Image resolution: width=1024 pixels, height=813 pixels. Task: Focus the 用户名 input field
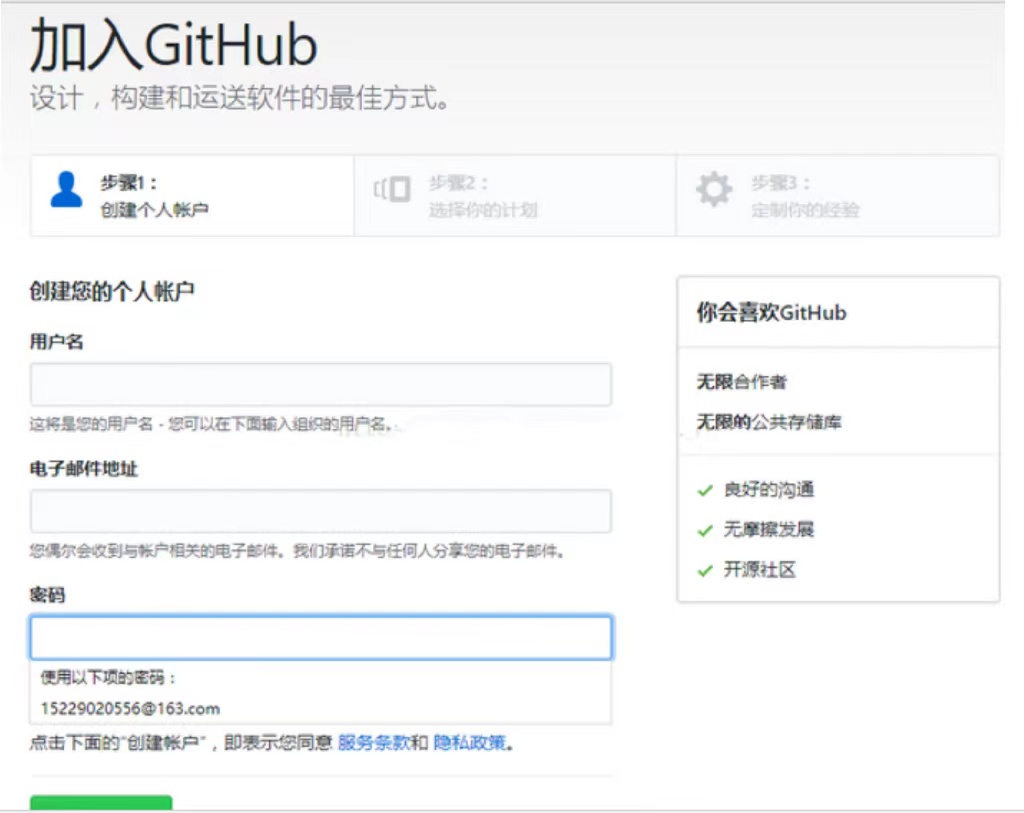click(x=321, y=384)
